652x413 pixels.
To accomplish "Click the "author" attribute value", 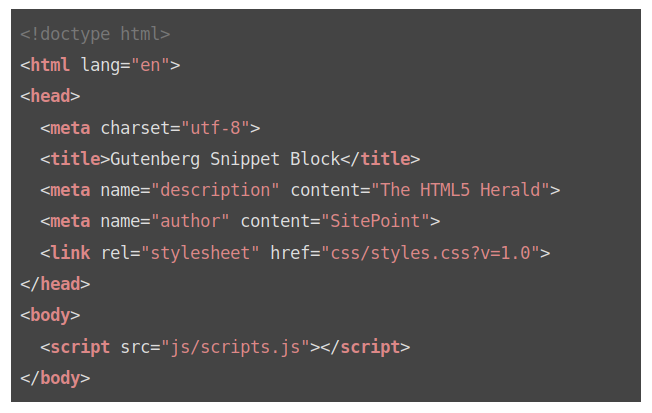I will tap(190, 222).
